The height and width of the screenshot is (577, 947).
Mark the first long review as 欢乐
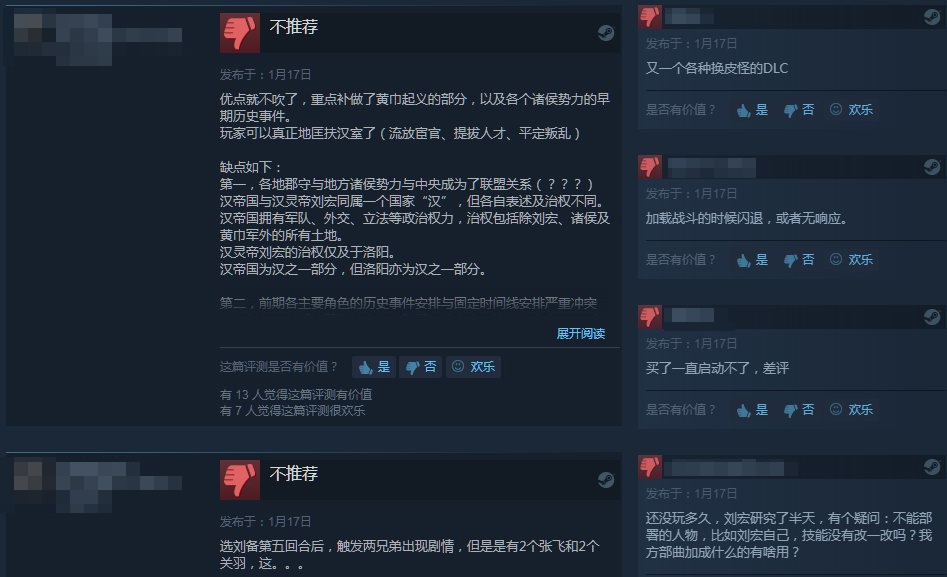(x=473, y=367)
